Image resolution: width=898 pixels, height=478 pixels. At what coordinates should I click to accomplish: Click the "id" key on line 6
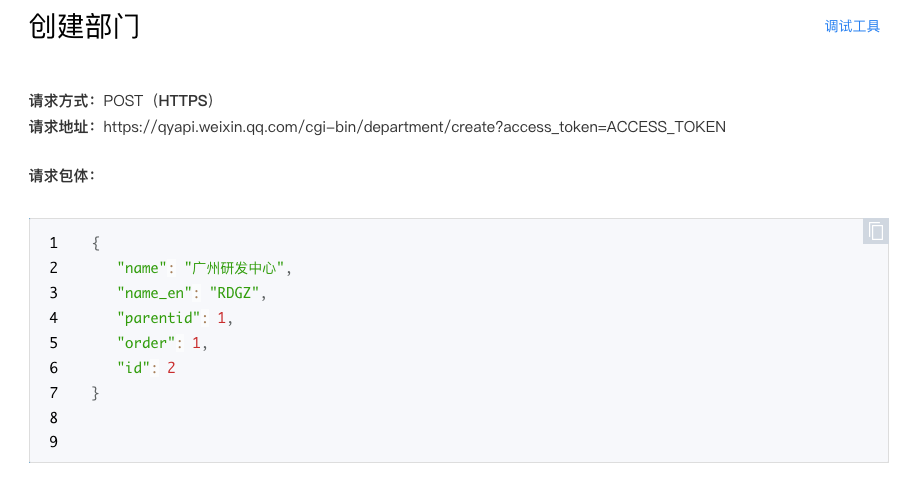(x=133, y=368)
